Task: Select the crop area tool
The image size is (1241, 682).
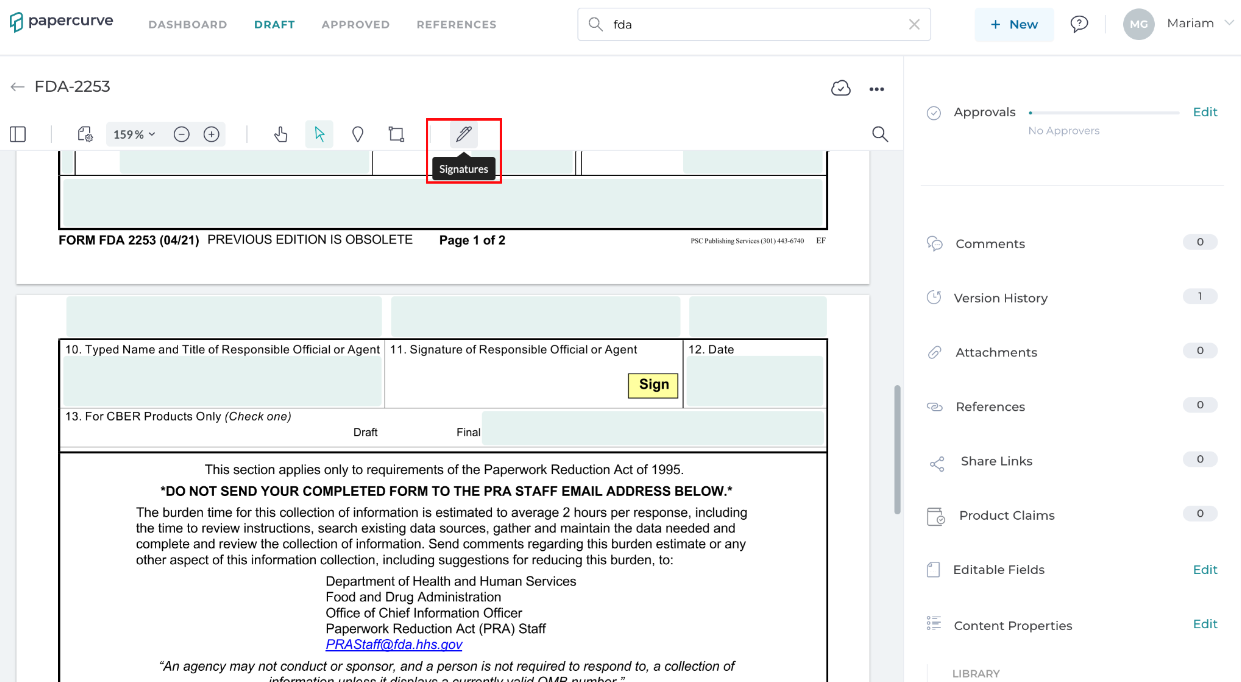Action: [x=396, y=134]
